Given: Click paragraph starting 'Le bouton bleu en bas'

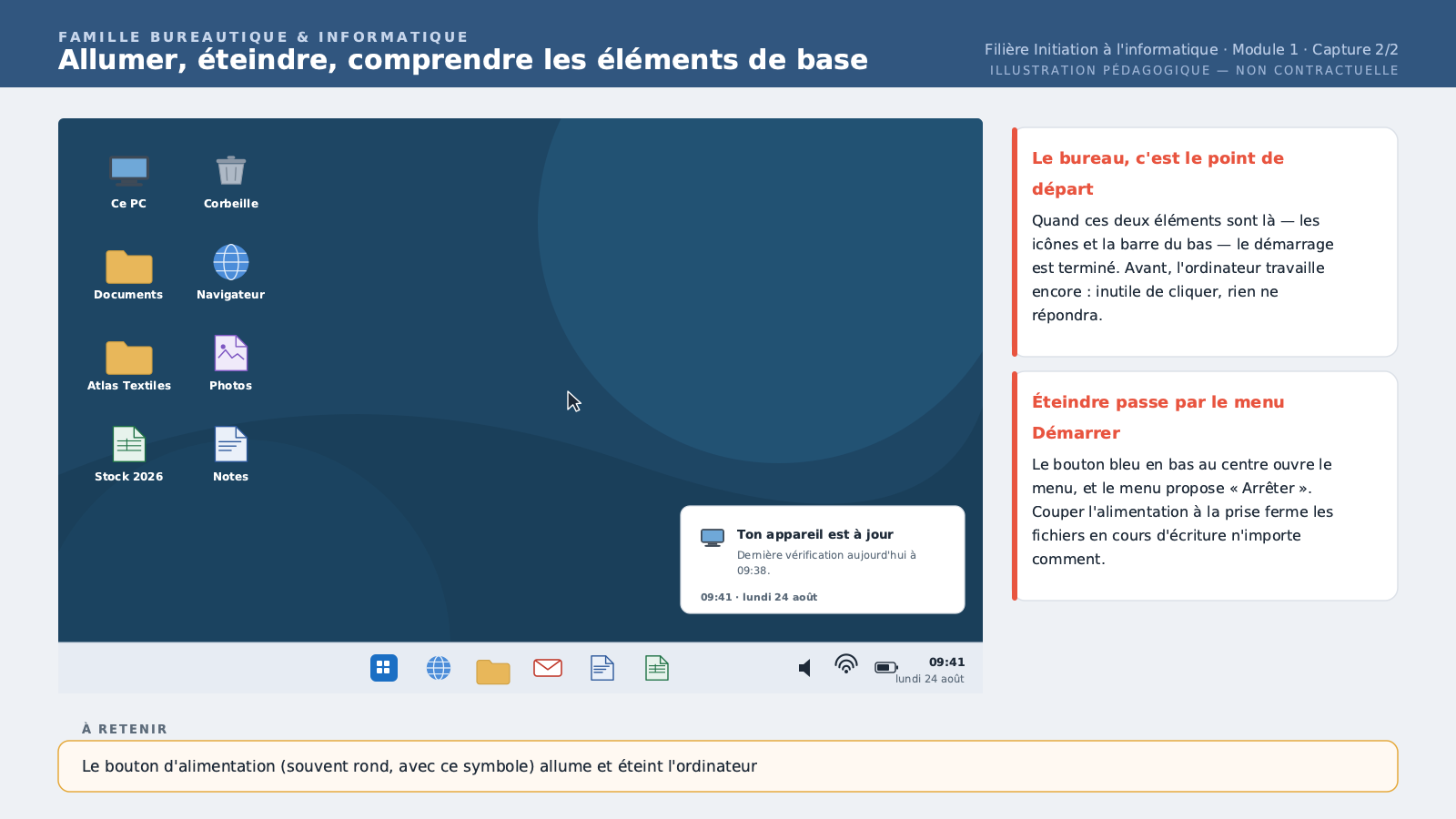Looking at the screenshot, I should tap(1183, 511).
